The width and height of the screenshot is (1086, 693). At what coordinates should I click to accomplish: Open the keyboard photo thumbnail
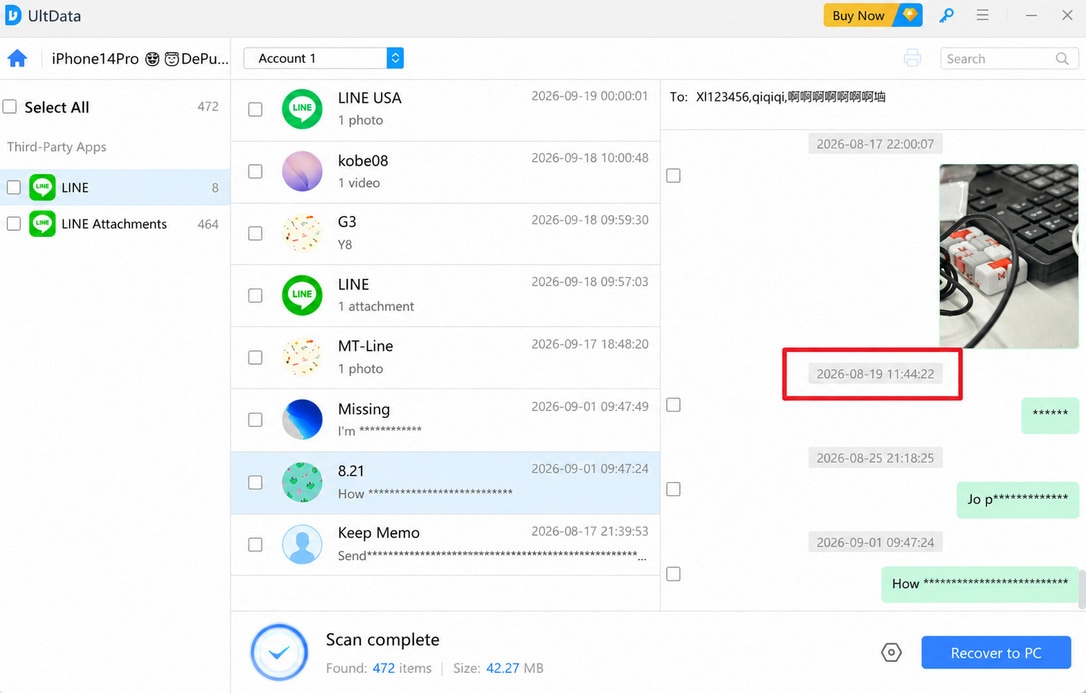click(x=1008, y=255)
